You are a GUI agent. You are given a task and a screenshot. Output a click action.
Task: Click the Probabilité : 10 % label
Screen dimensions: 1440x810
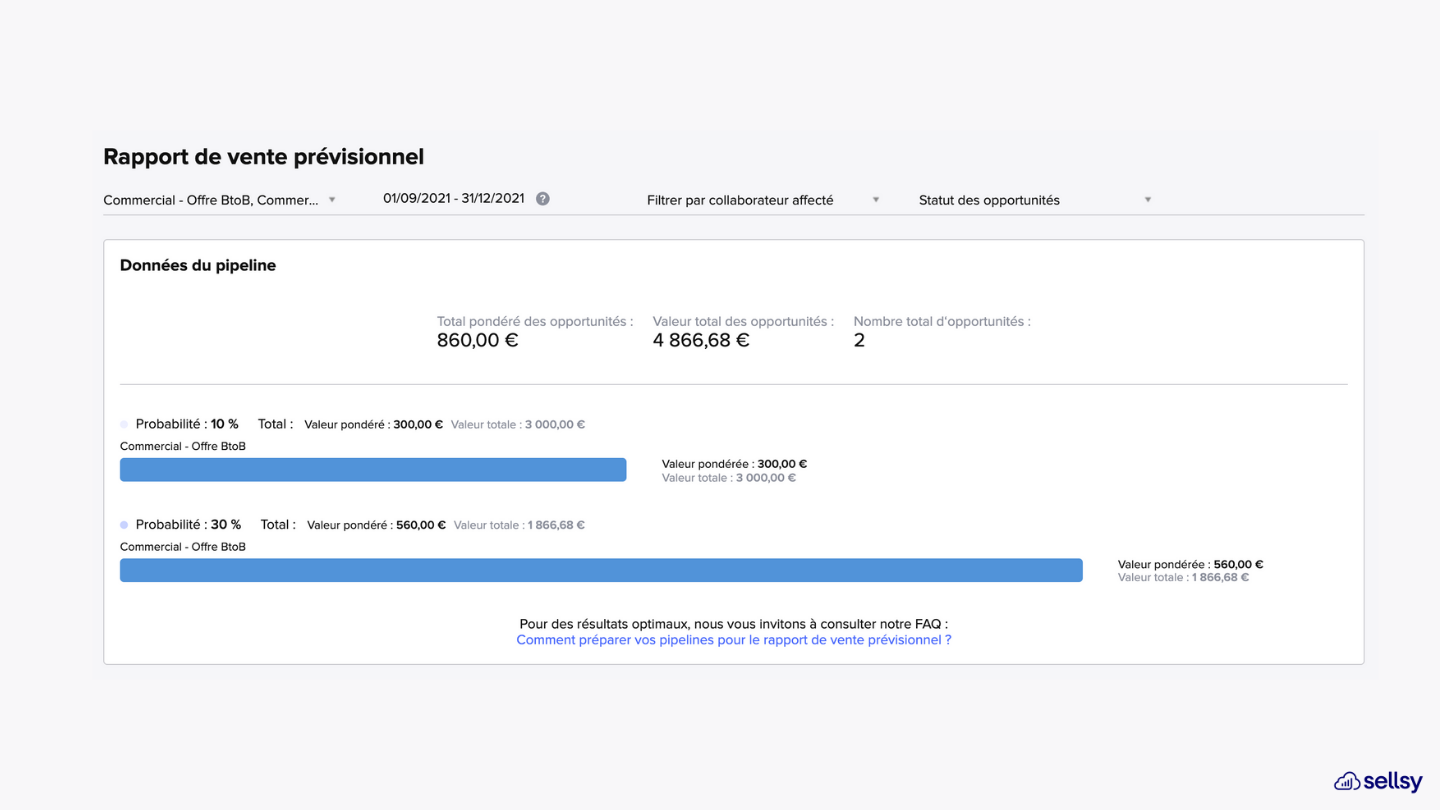pyautogui.click(x=187, y=424)
